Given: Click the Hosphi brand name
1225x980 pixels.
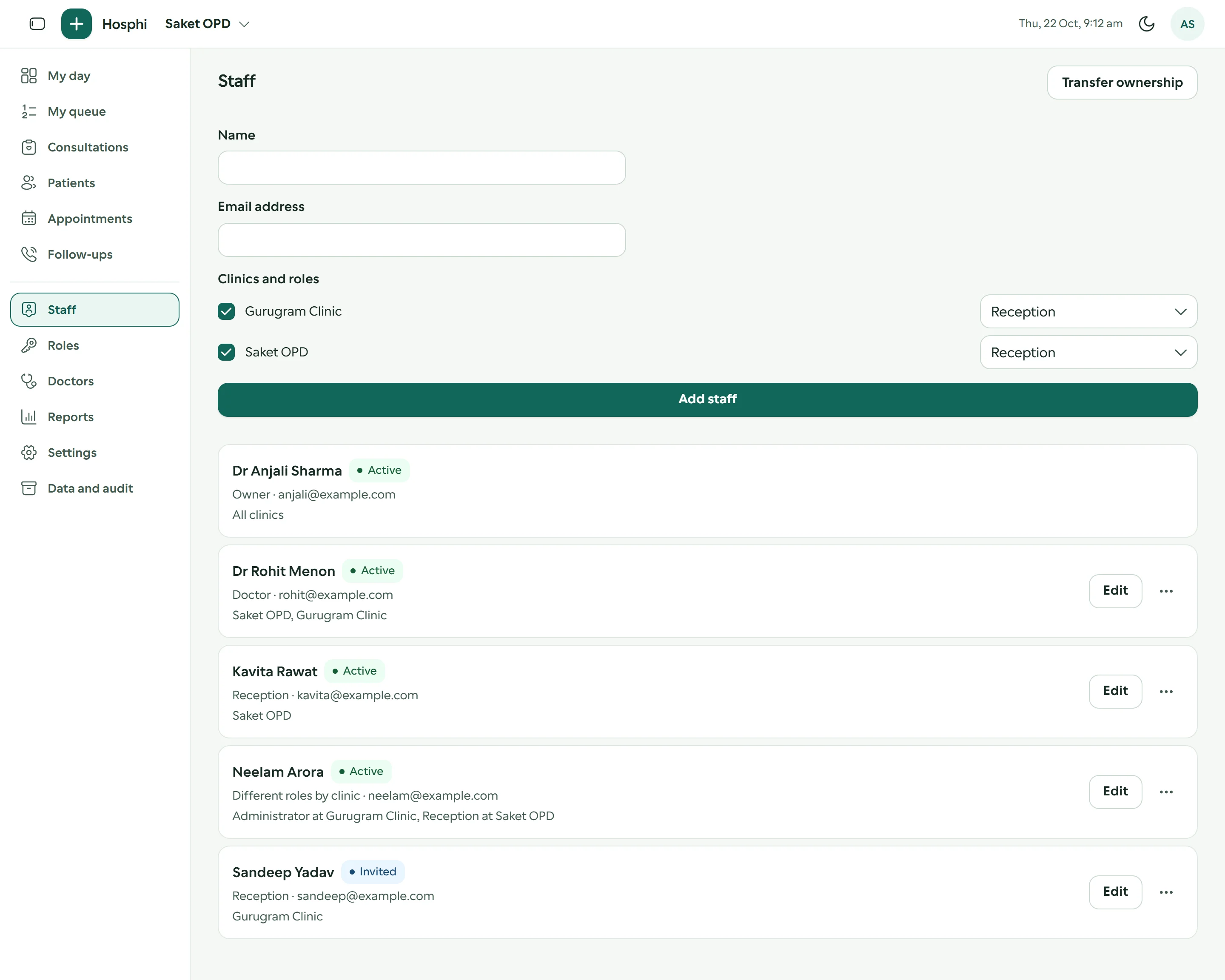Looking at the screenshot, I should tap(125, 24).
